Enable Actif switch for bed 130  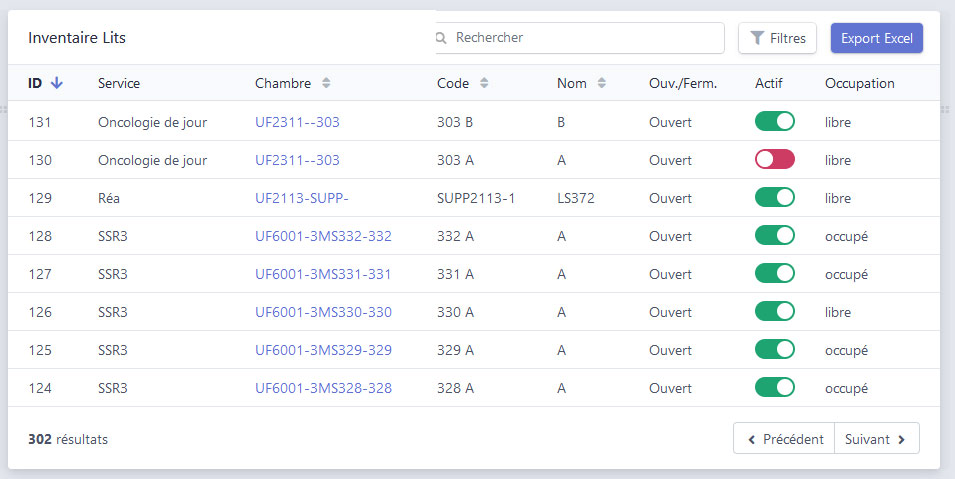point(775,160)
